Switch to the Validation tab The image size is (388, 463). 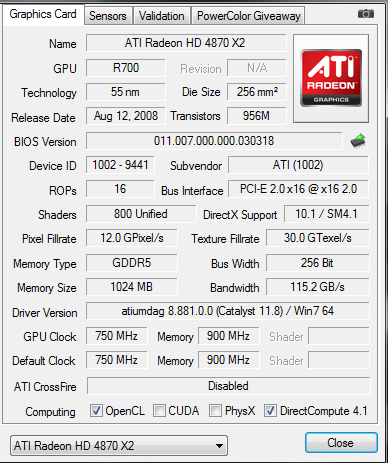click(x=162, y=16)
